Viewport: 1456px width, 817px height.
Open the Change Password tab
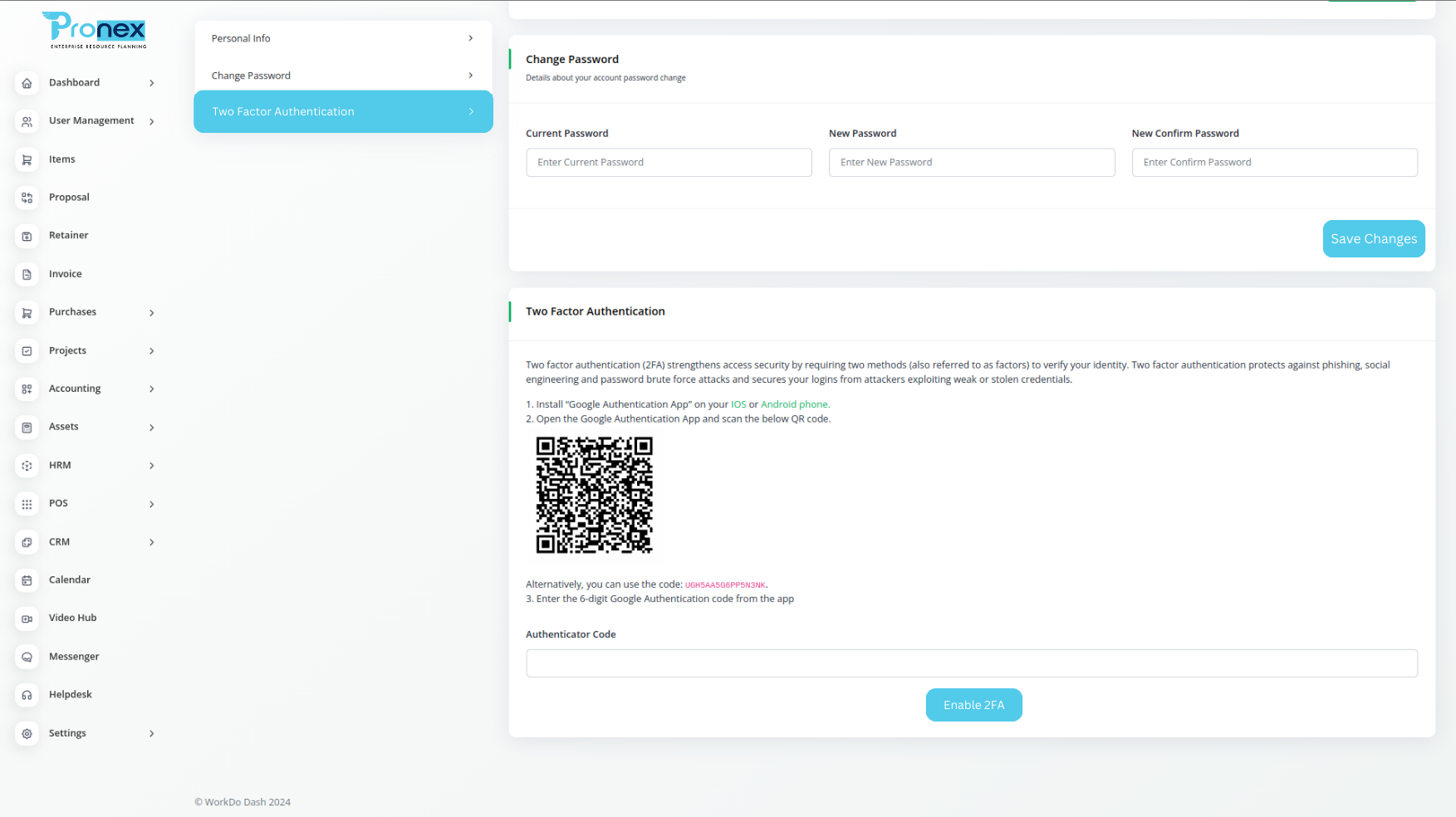[x=343, y=76]
